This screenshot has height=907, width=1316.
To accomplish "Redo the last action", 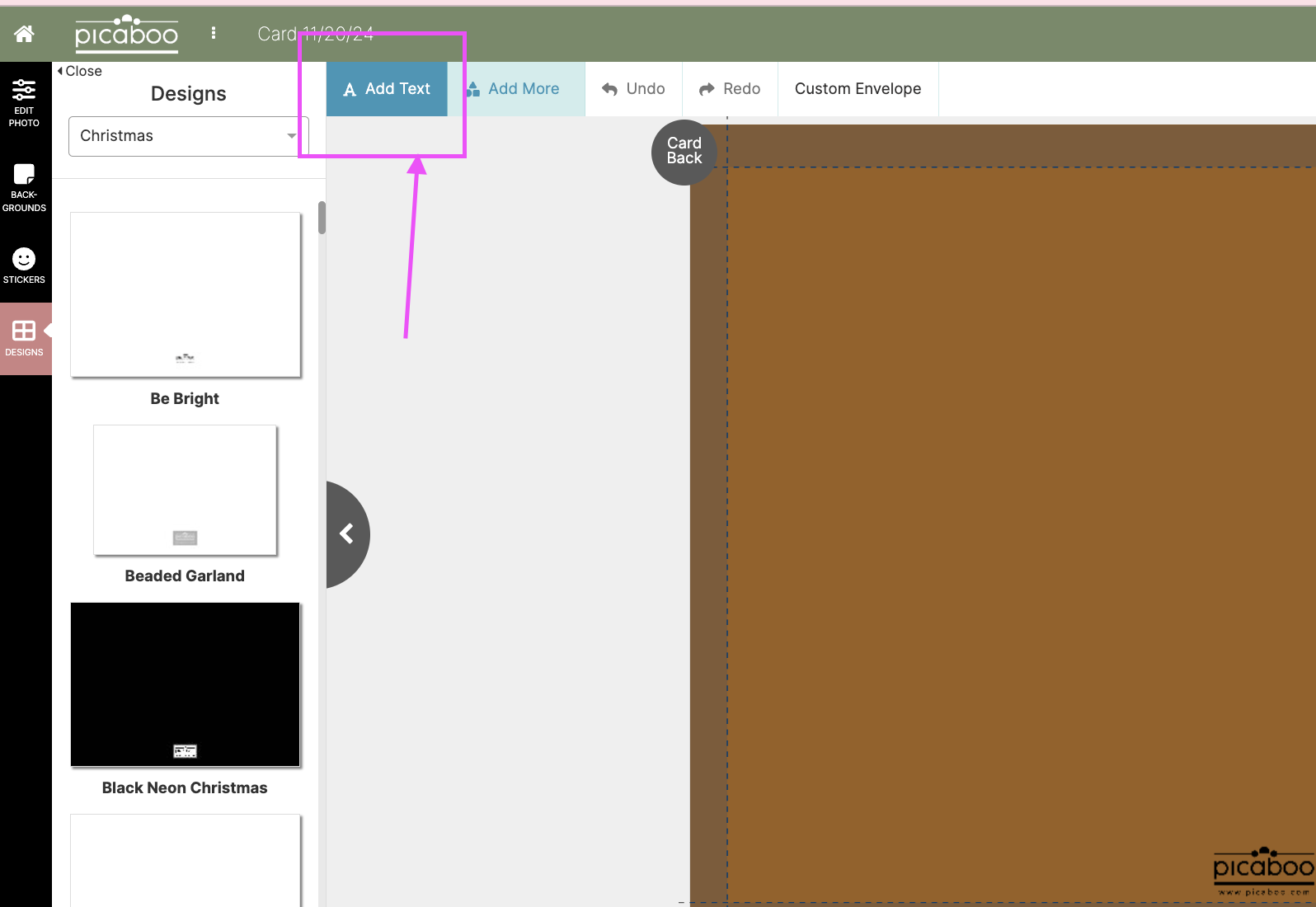I will pyautogui.click(x=730, y=89).
